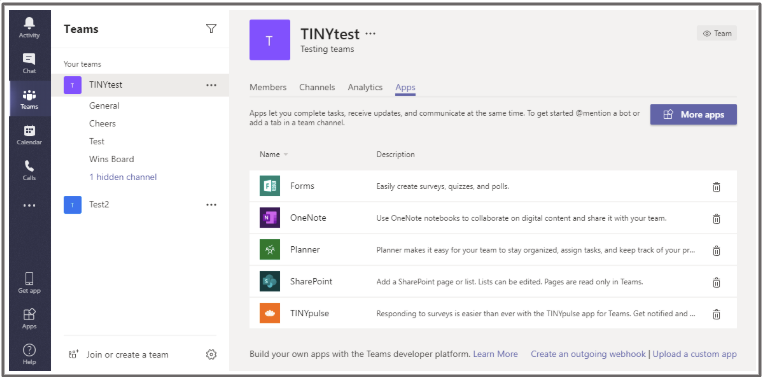Click the 'Your teams' section label
Screen dimensions: 762x377
pyautogui.click(x=83, y=64)
